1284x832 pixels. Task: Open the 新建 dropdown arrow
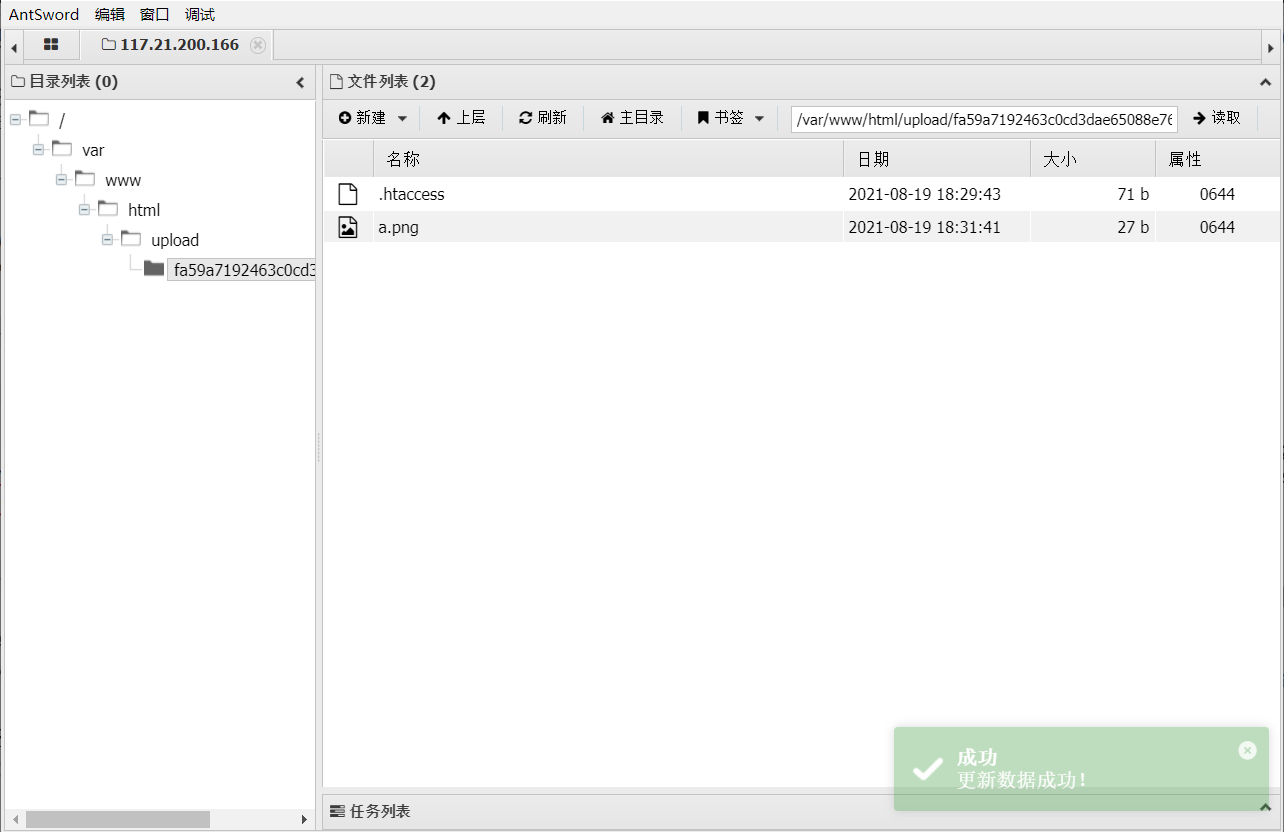click(402, 118)
